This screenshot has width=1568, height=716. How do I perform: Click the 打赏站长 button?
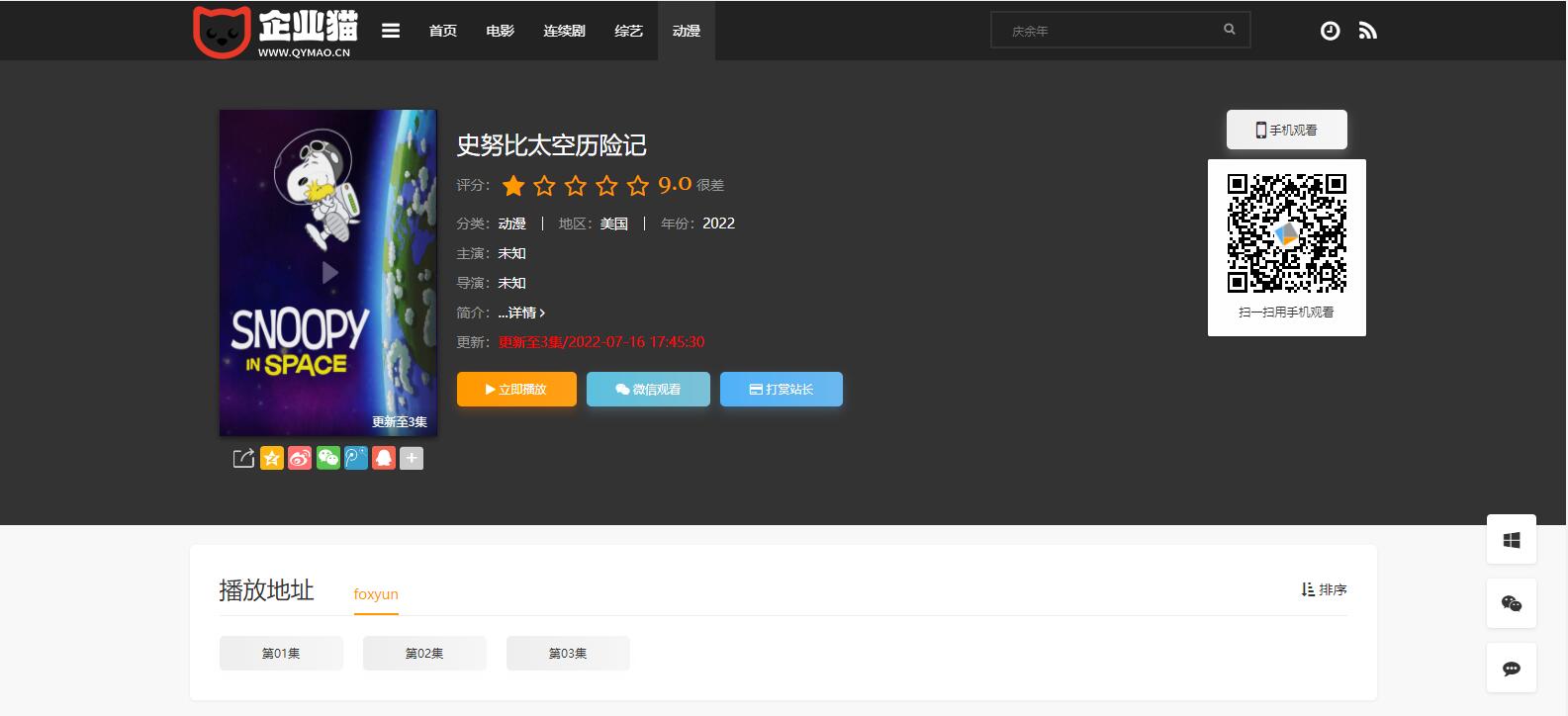click(x=782, y=390)
